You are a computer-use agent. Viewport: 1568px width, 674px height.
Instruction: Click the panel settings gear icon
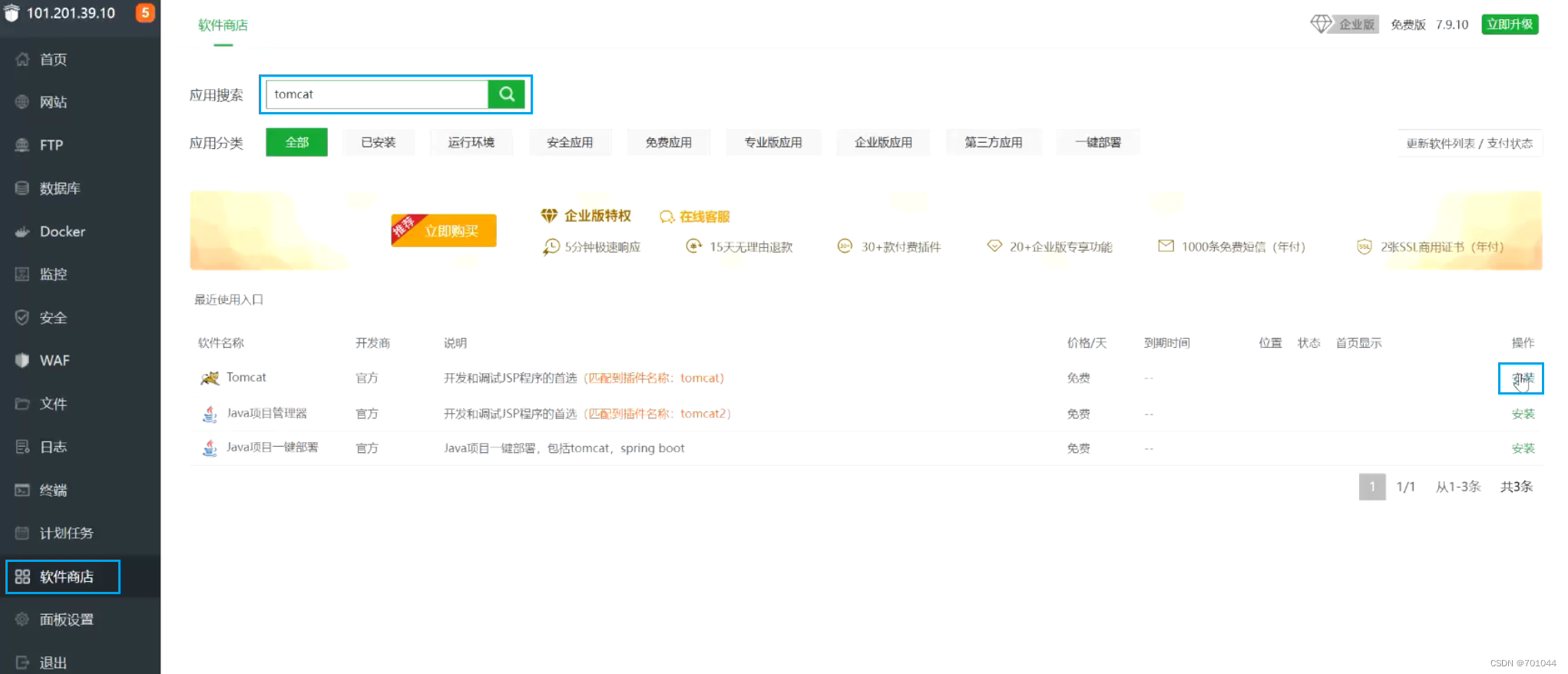[x=22, y=619]
